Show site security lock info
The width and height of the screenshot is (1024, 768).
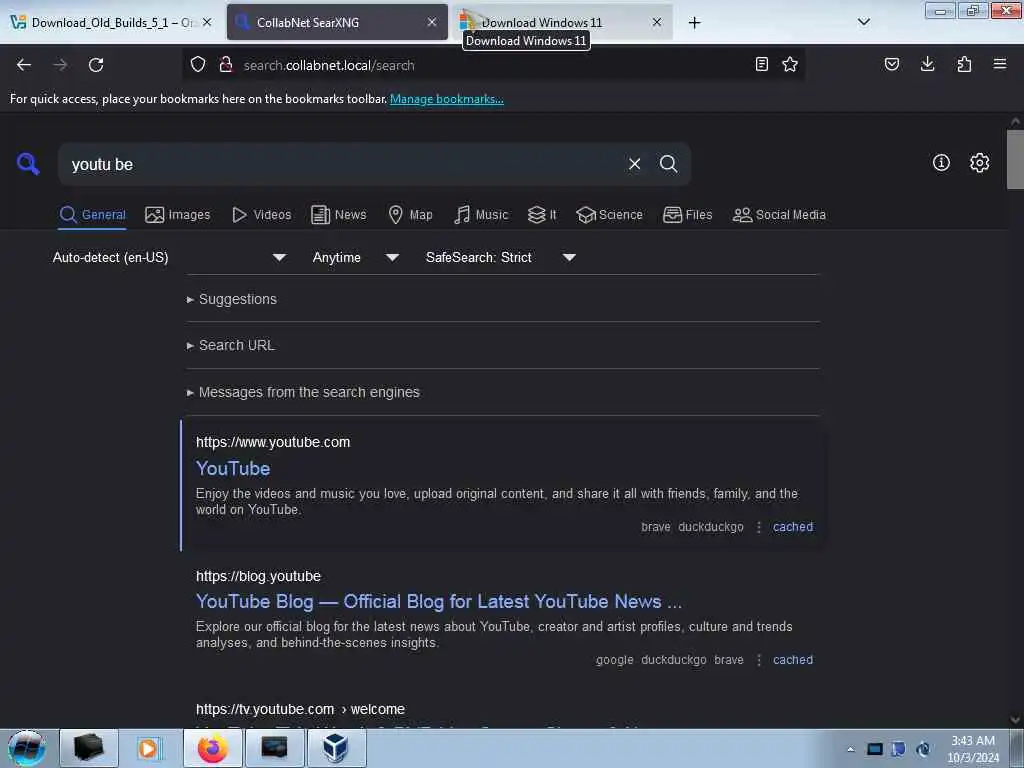pos(226,65)
